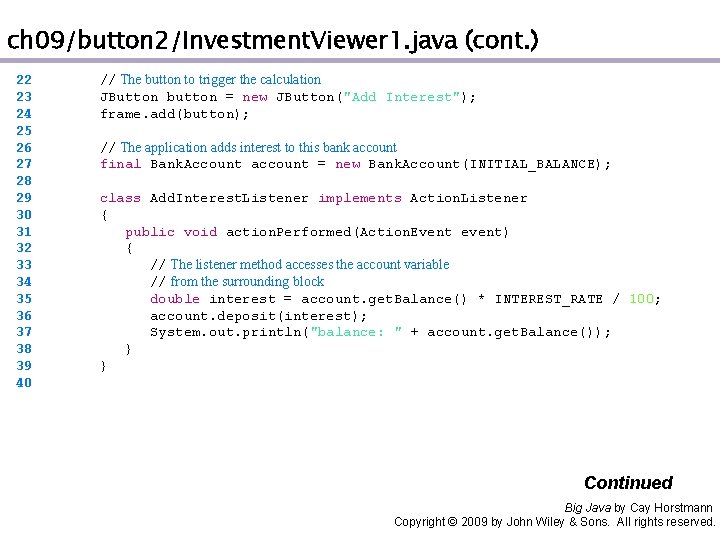The height and width of the screenshot is (540, 720).
Task: Click line number 29
Action: pos(24,197)
